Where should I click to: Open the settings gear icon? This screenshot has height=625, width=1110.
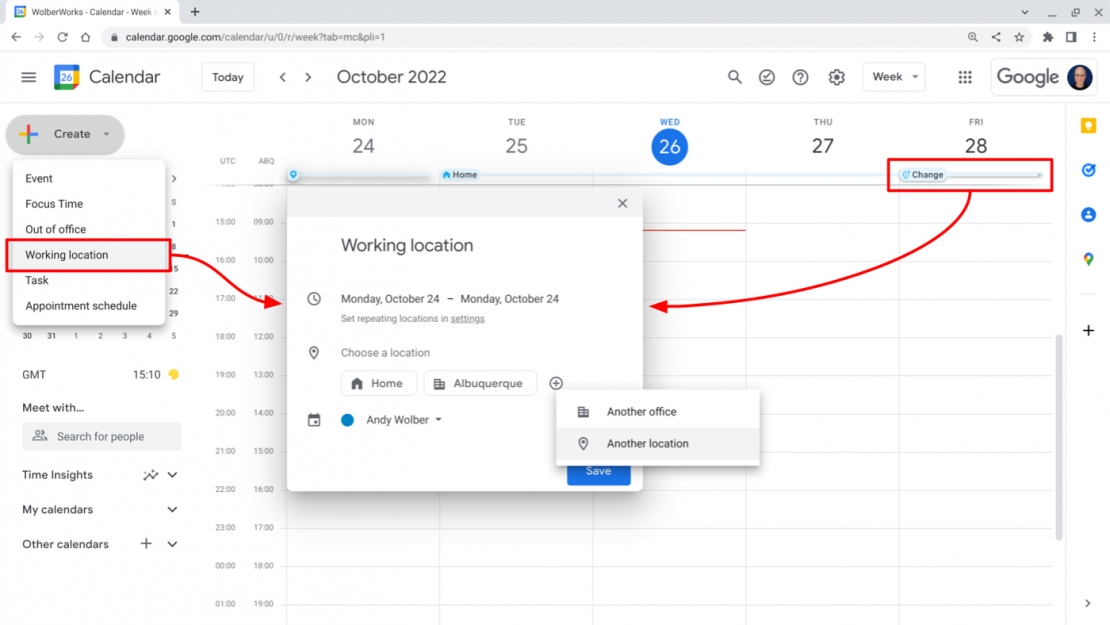[837, 77]
